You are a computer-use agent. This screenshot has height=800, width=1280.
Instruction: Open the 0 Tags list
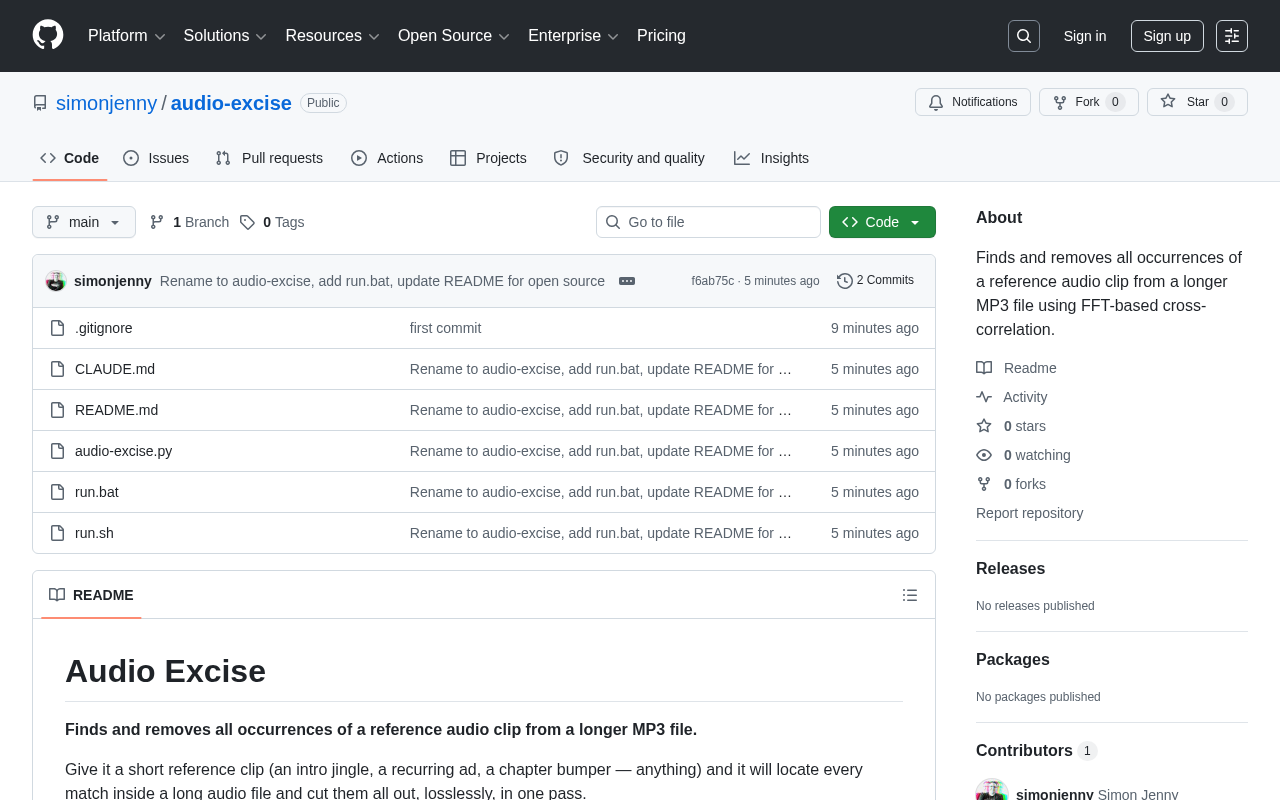click(x=272, y=222)
